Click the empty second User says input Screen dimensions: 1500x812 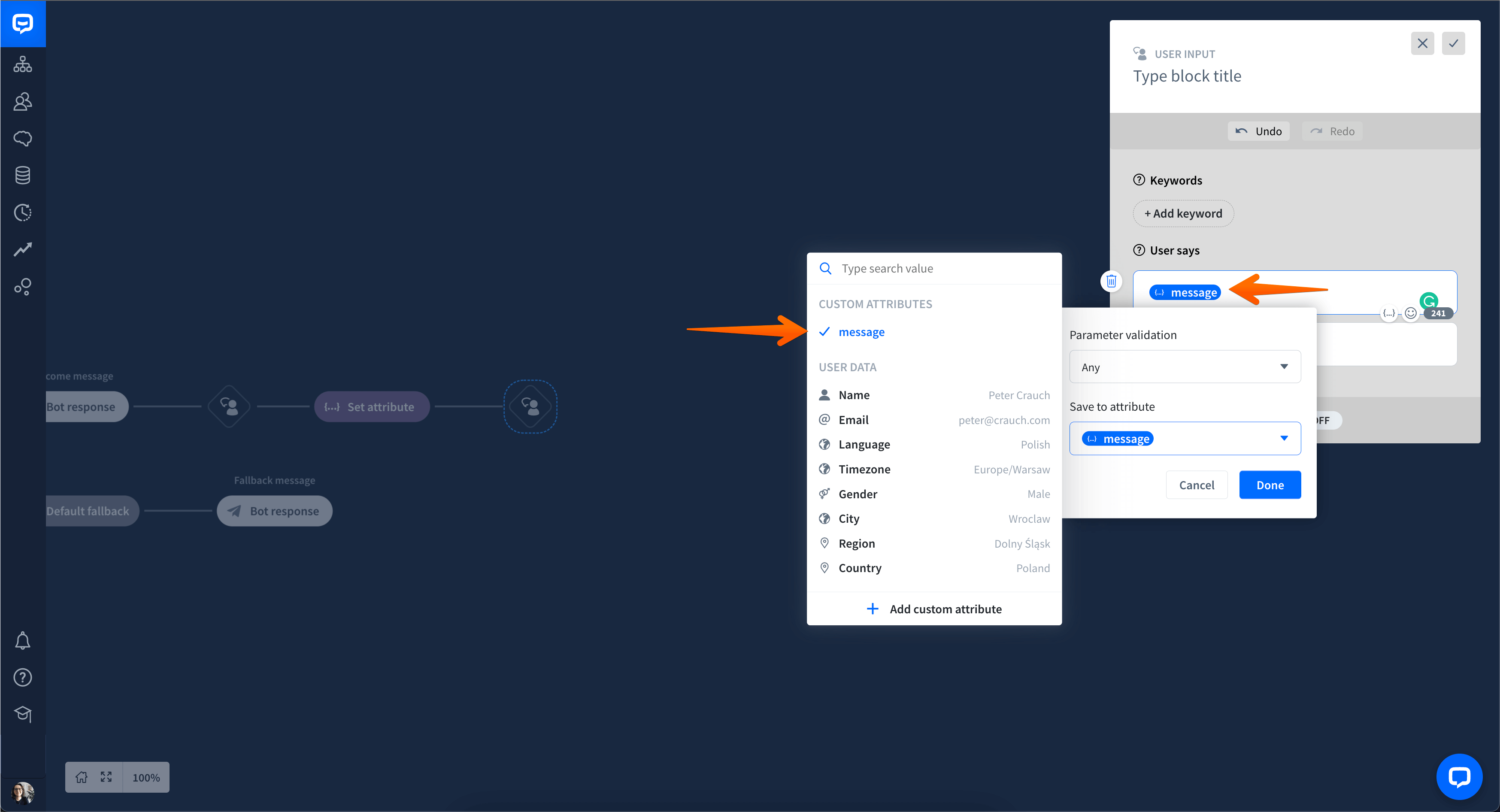tap(1386, 345)
